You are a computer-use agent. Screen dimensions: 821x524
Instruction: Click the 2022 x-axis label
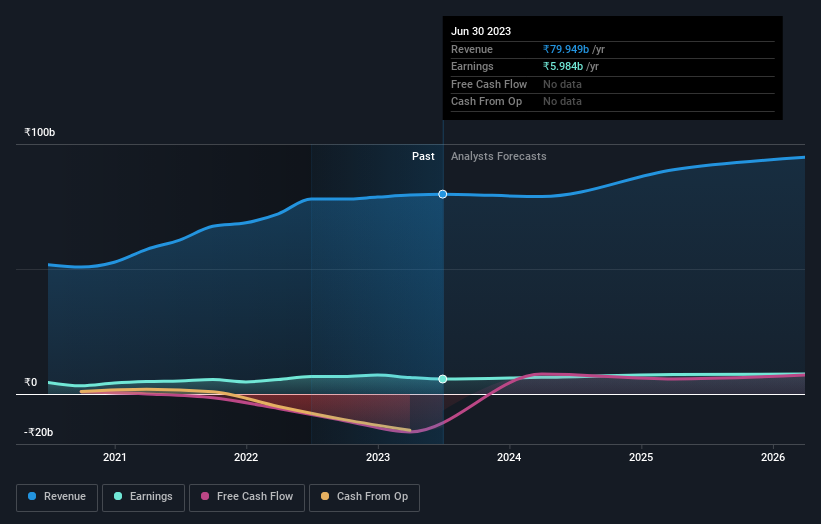tap(246, 457)
